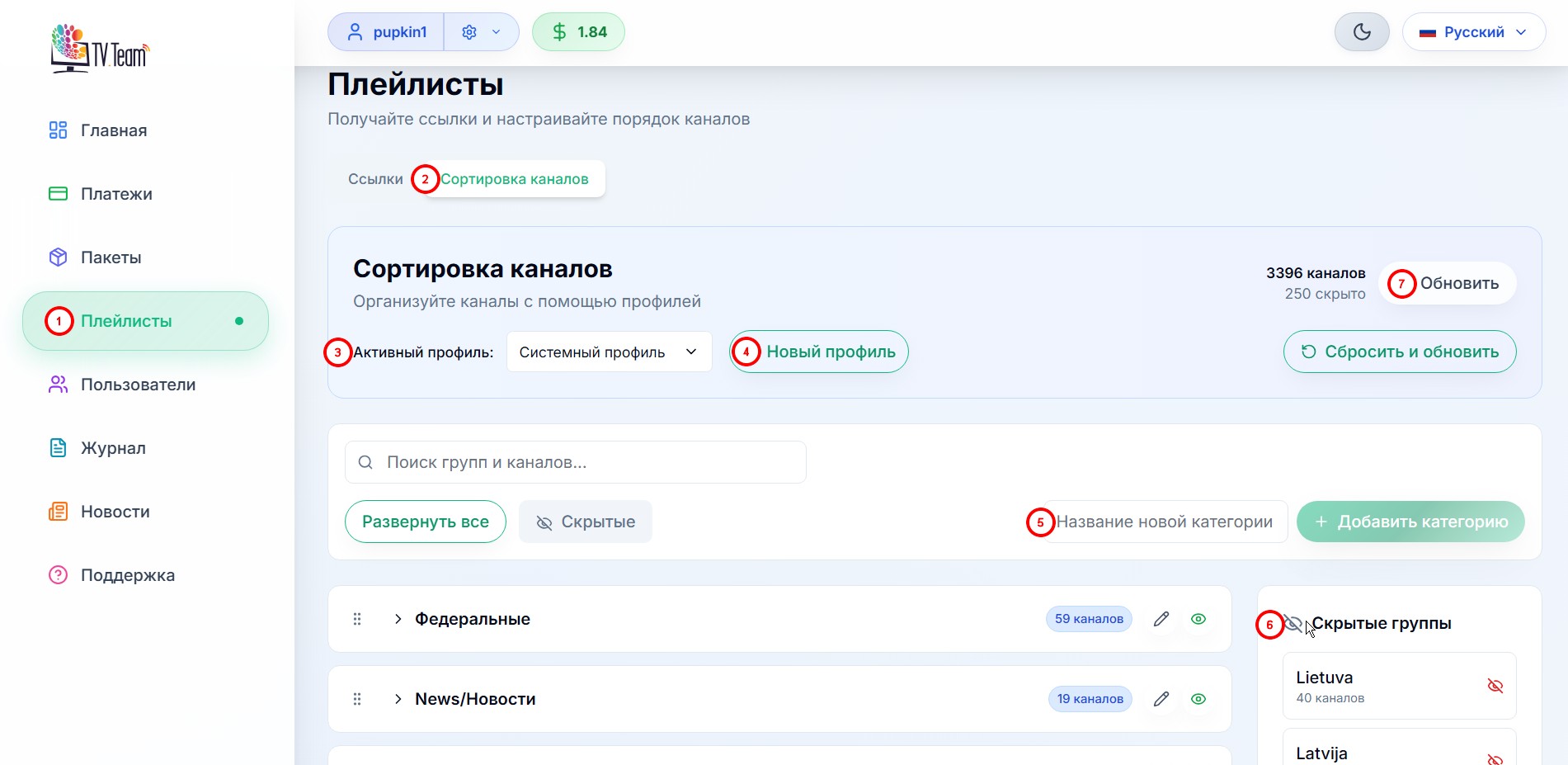Open the Новости page from sidebar
This screenshot has height=765, width=1568.
115,512
